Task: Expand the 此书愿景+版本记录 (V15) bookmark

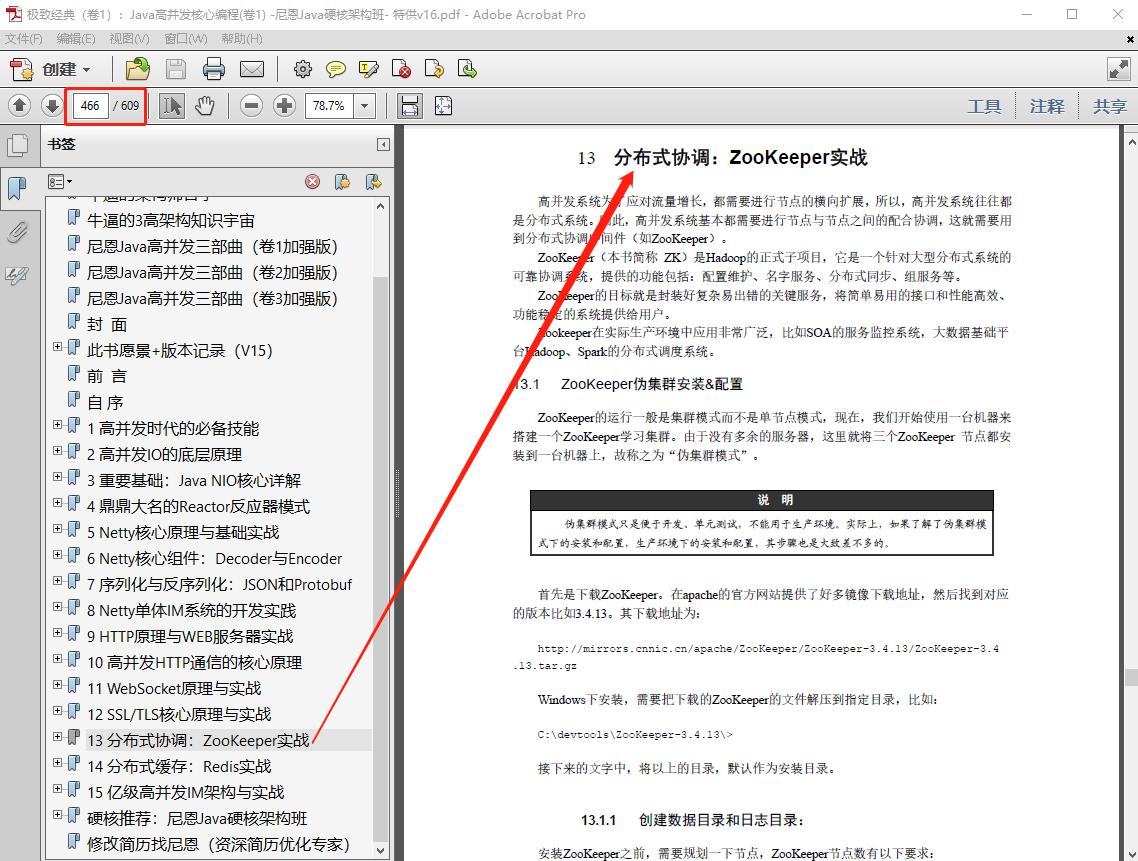Action: 57,347
